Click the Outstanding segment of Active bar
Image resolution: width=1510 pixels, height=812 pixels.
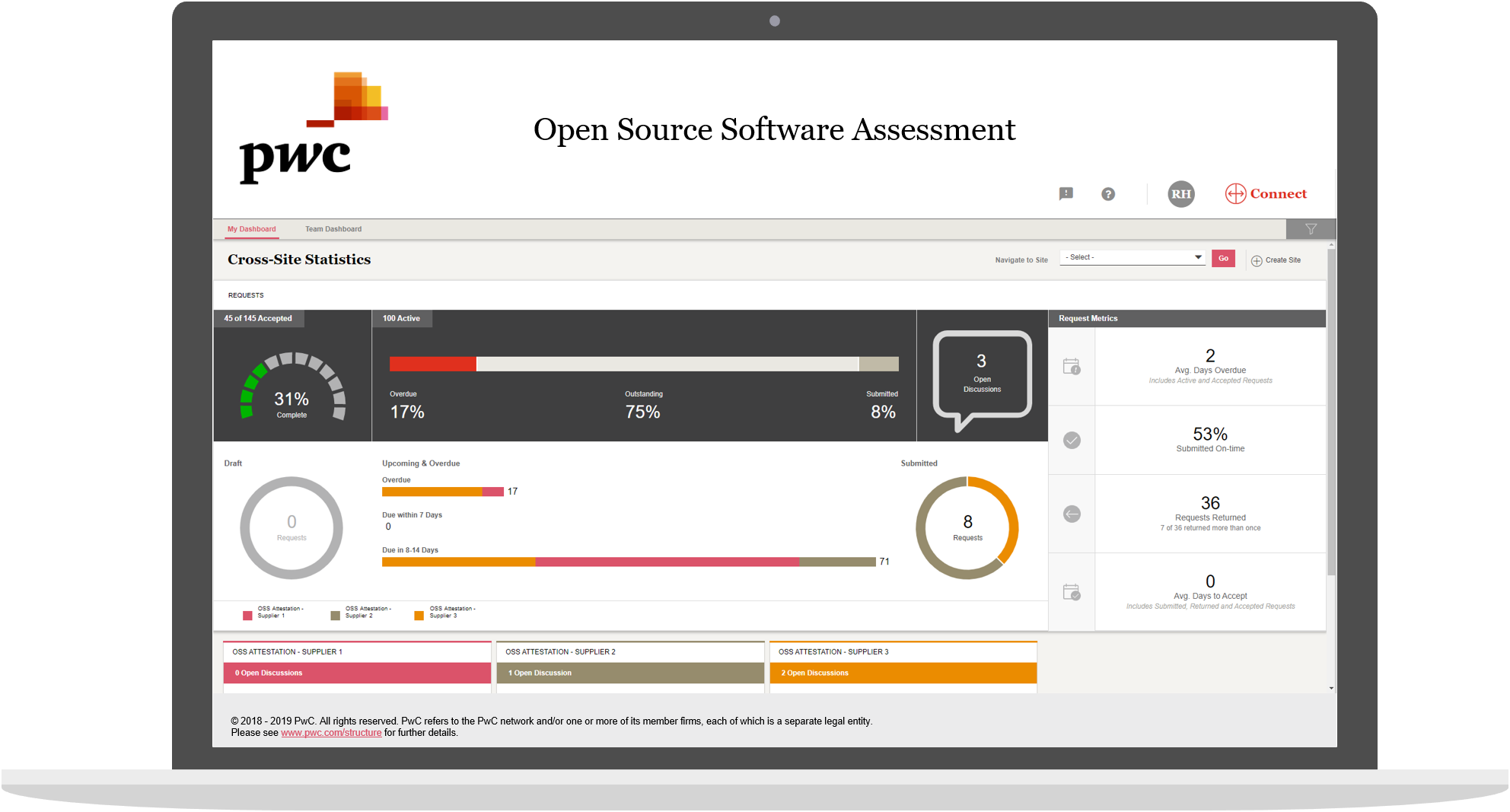[667, 364]
